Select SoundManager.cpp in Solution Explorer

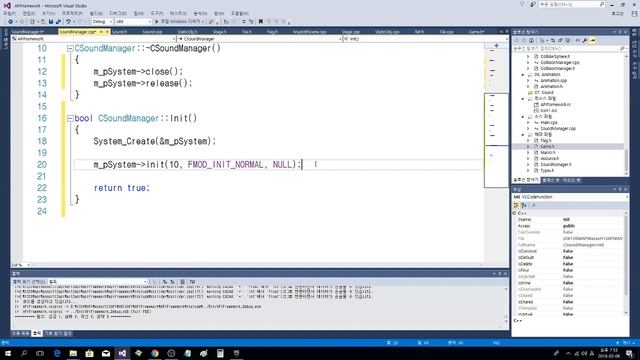(x=558, y=129)
